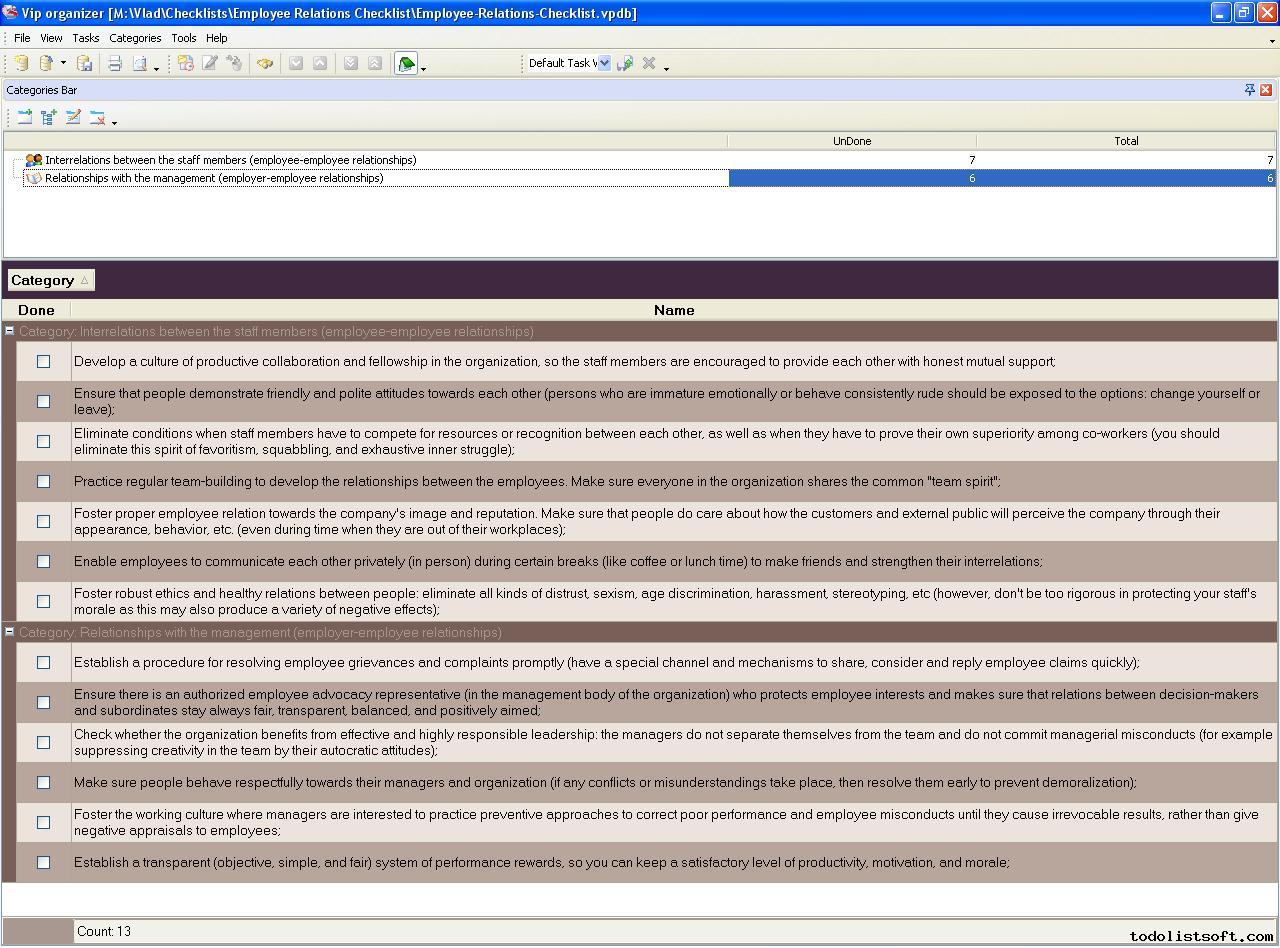The image size is (1280, 948).
Task: Click the Name column header
Action: pos(673,311)
